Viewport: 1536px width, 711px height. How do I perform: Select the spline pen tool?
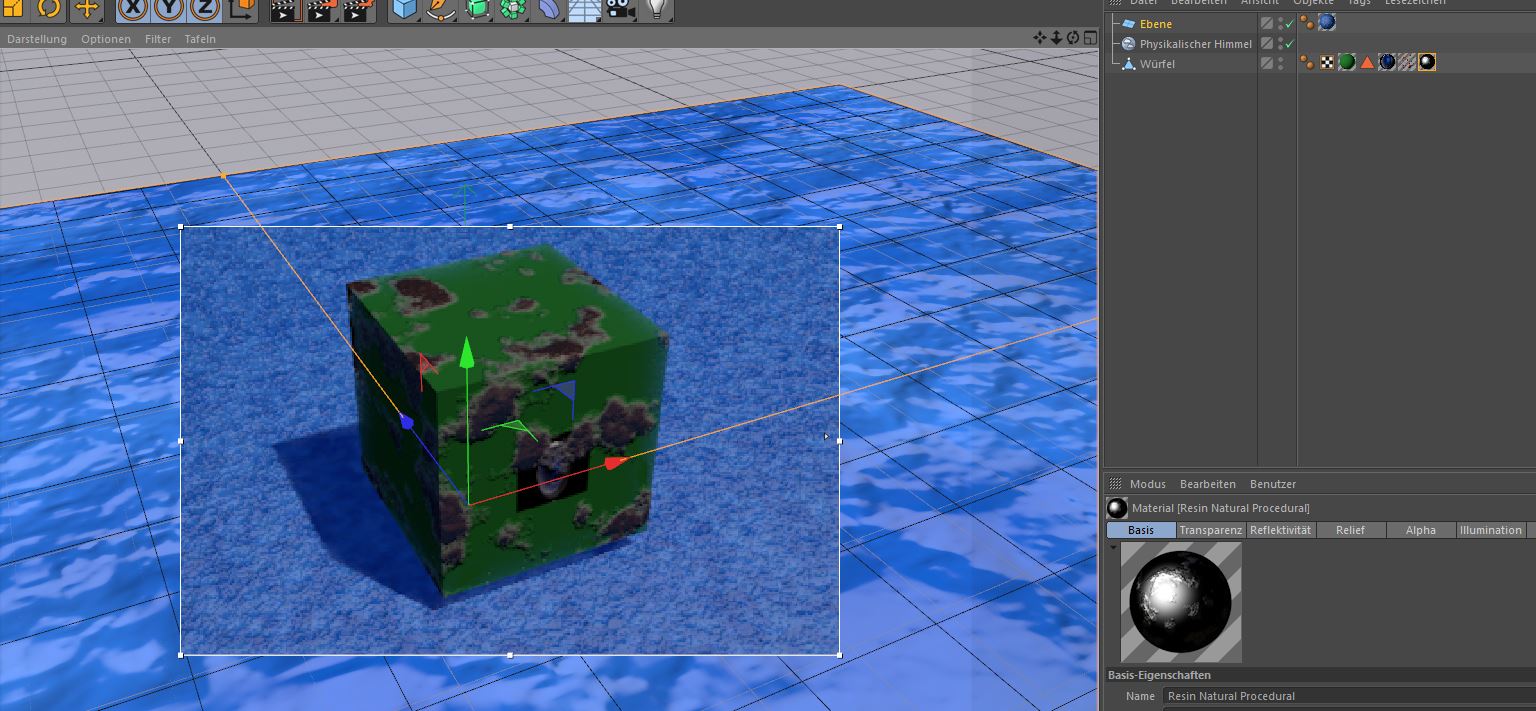440,9
